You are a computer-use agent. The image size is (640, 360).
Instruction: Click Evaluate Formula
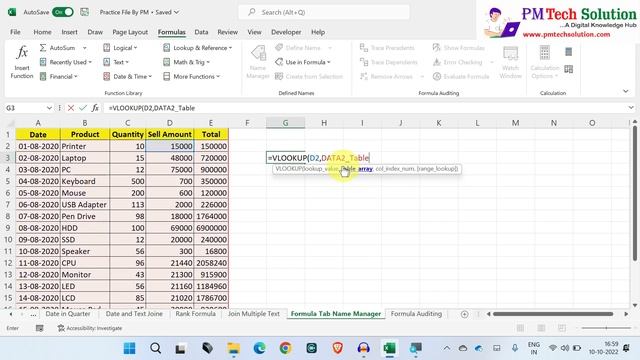point(461,76)
